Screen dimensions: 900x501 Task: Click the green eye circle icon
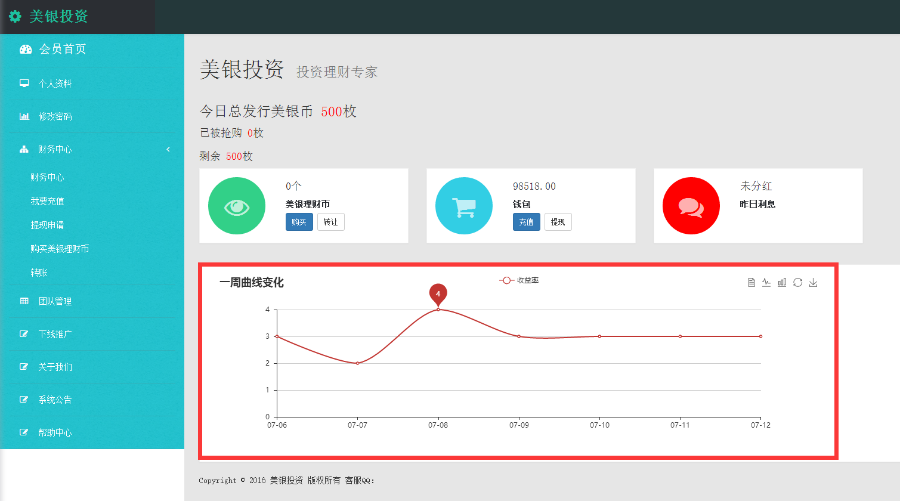[236, 205]
